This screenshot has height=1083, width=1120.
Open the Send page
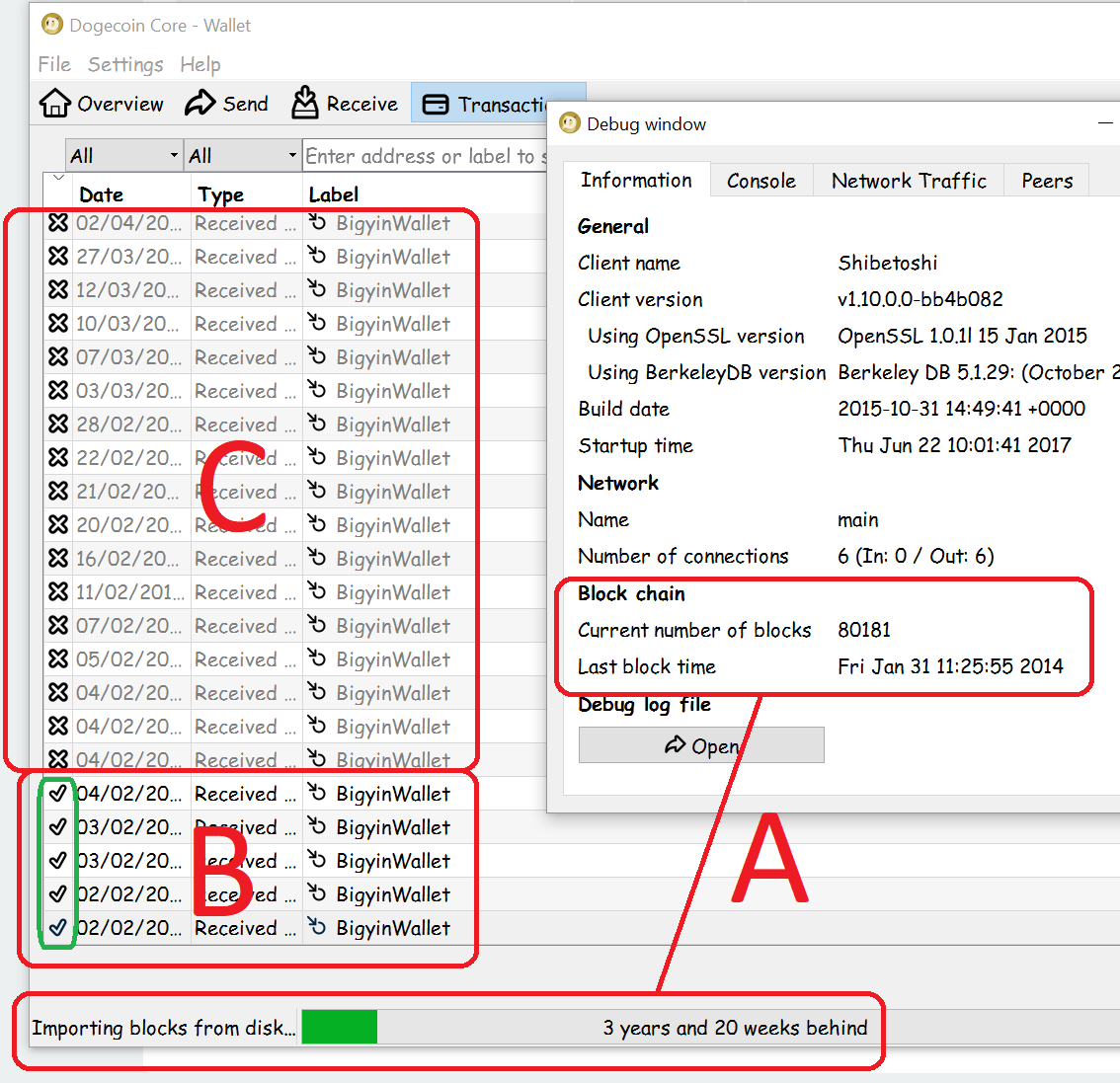[x=226, y=104]
